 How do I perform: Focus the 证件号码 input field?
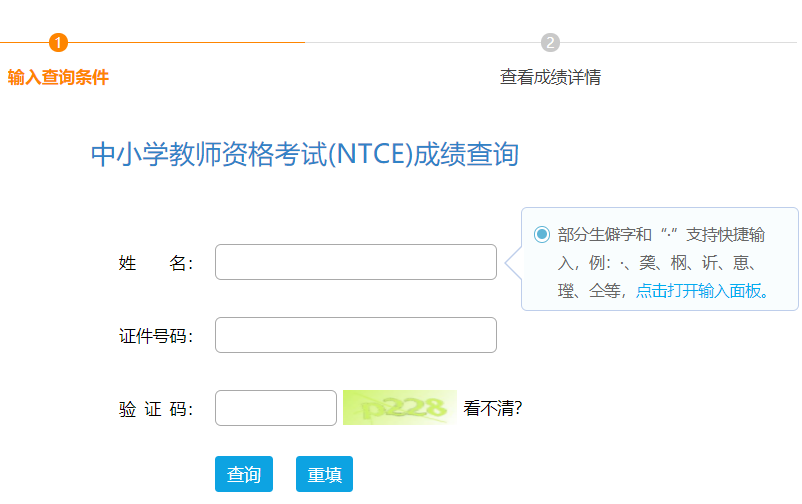[355, 335]
